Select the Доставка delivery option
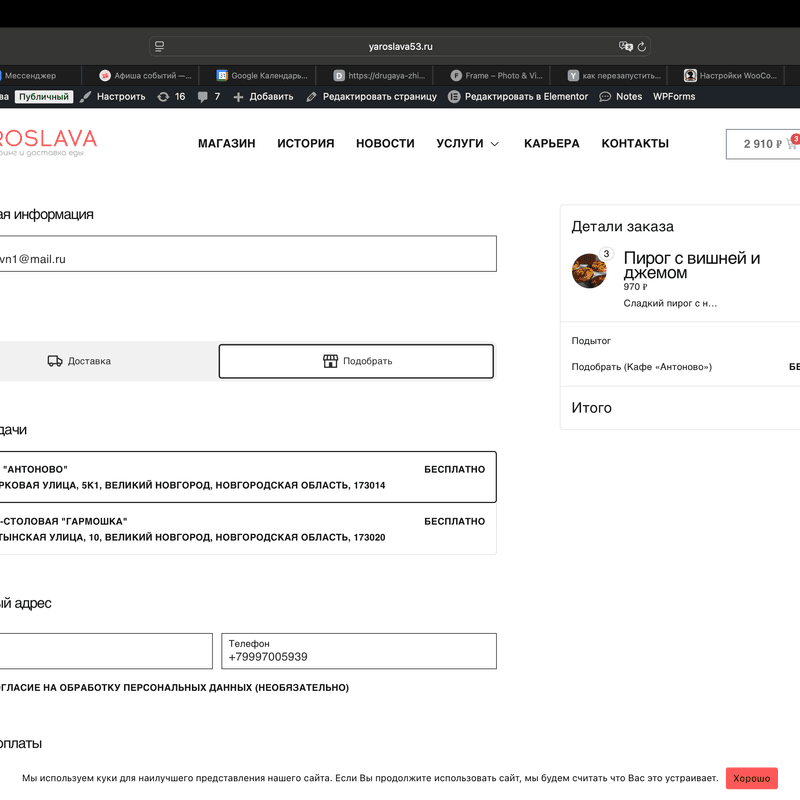 click(80, 361)
